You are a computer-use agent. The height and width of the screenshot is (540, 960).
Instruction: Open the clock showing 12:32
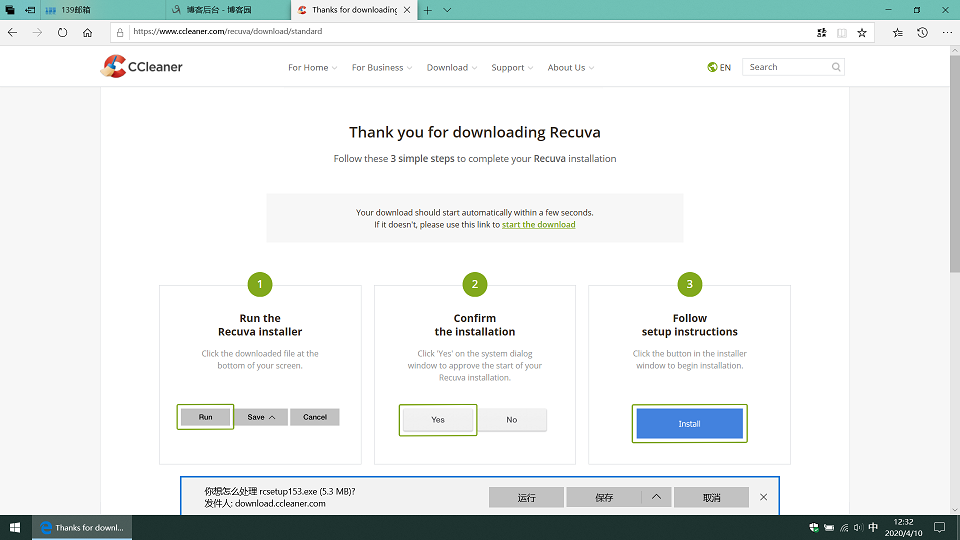[x=903, y=527]
